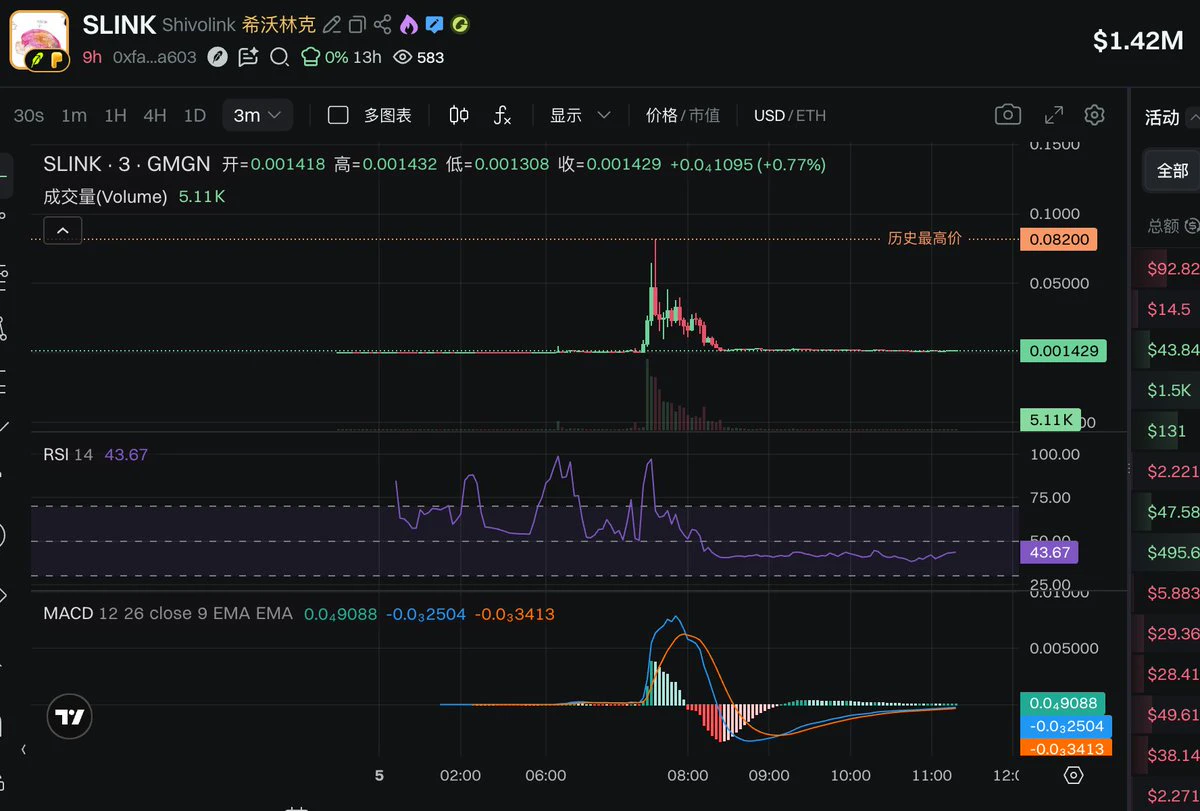The image size is (1200, 811).
Task: Click the $1.42M market cap value
Action: tap(1138, 41)
